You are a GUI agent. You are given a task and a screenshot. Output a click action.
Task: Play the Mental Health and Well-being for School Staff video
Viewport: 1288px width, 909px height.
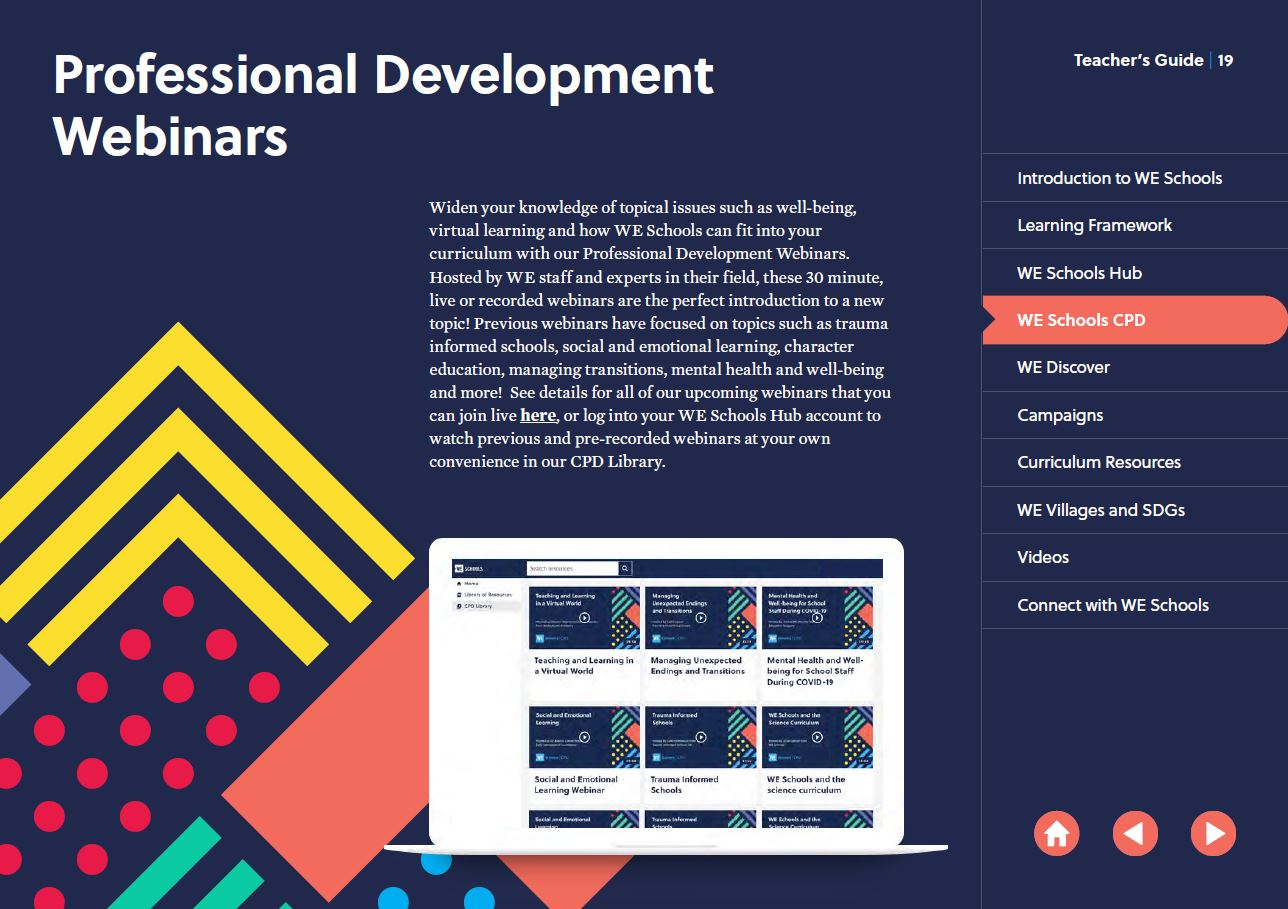pyautogui.click(x=817, y=618)
